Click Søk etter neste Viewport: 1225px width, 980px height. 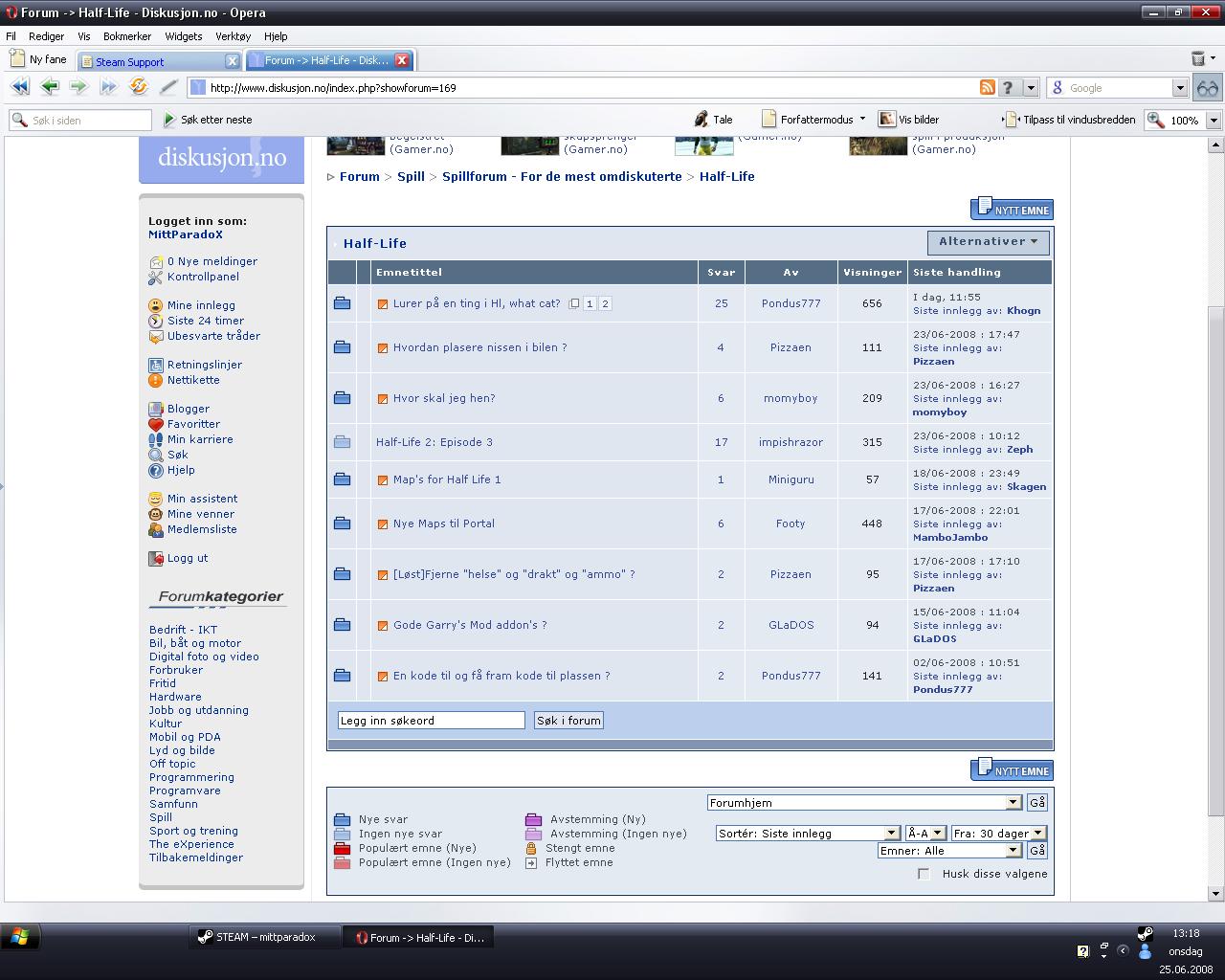click(208, 120)
